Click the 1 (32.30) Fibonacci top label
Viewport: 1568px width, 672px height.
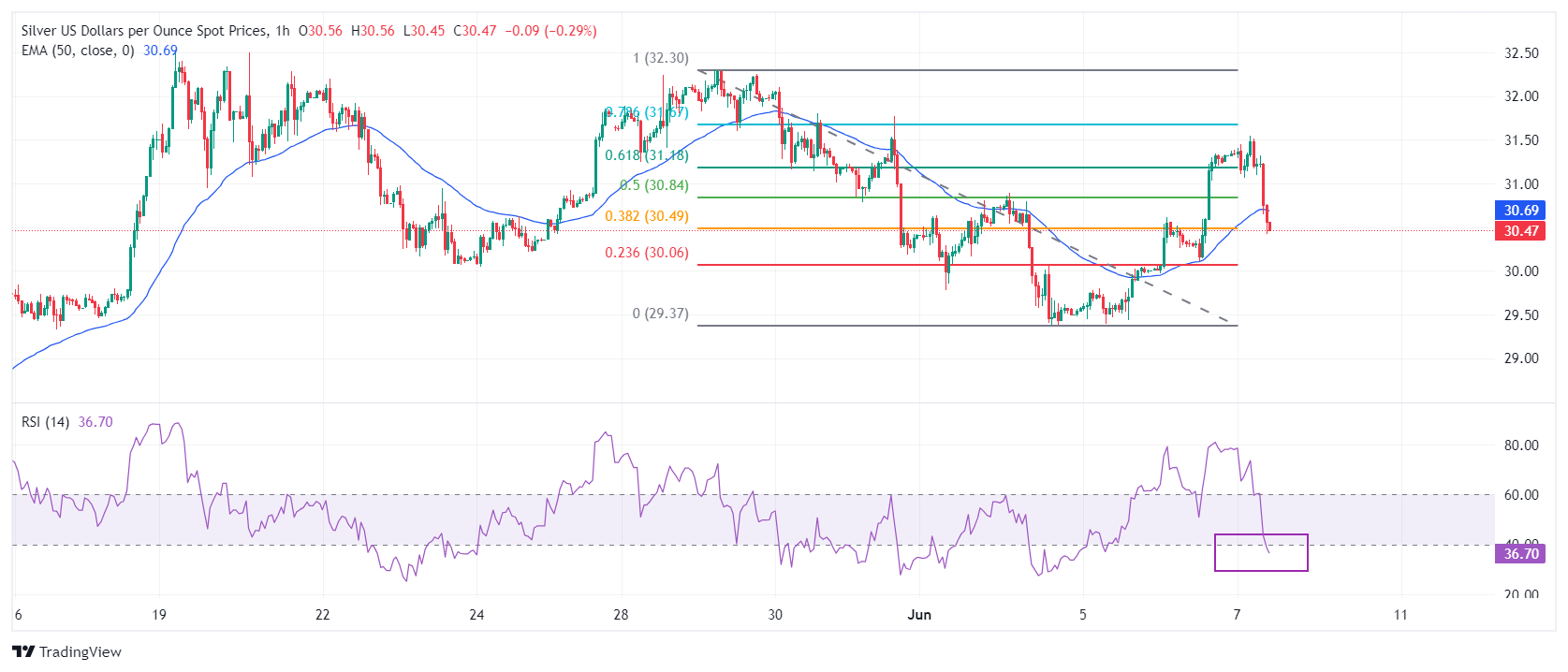(660, 58)
